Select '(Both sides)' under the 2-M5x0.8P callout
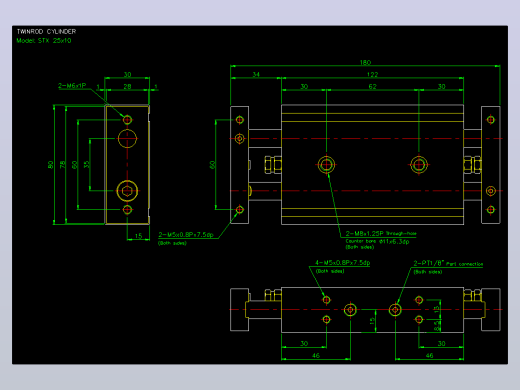Screen dimensions: 520x390 pyautogui.click(x=172, y=243)
